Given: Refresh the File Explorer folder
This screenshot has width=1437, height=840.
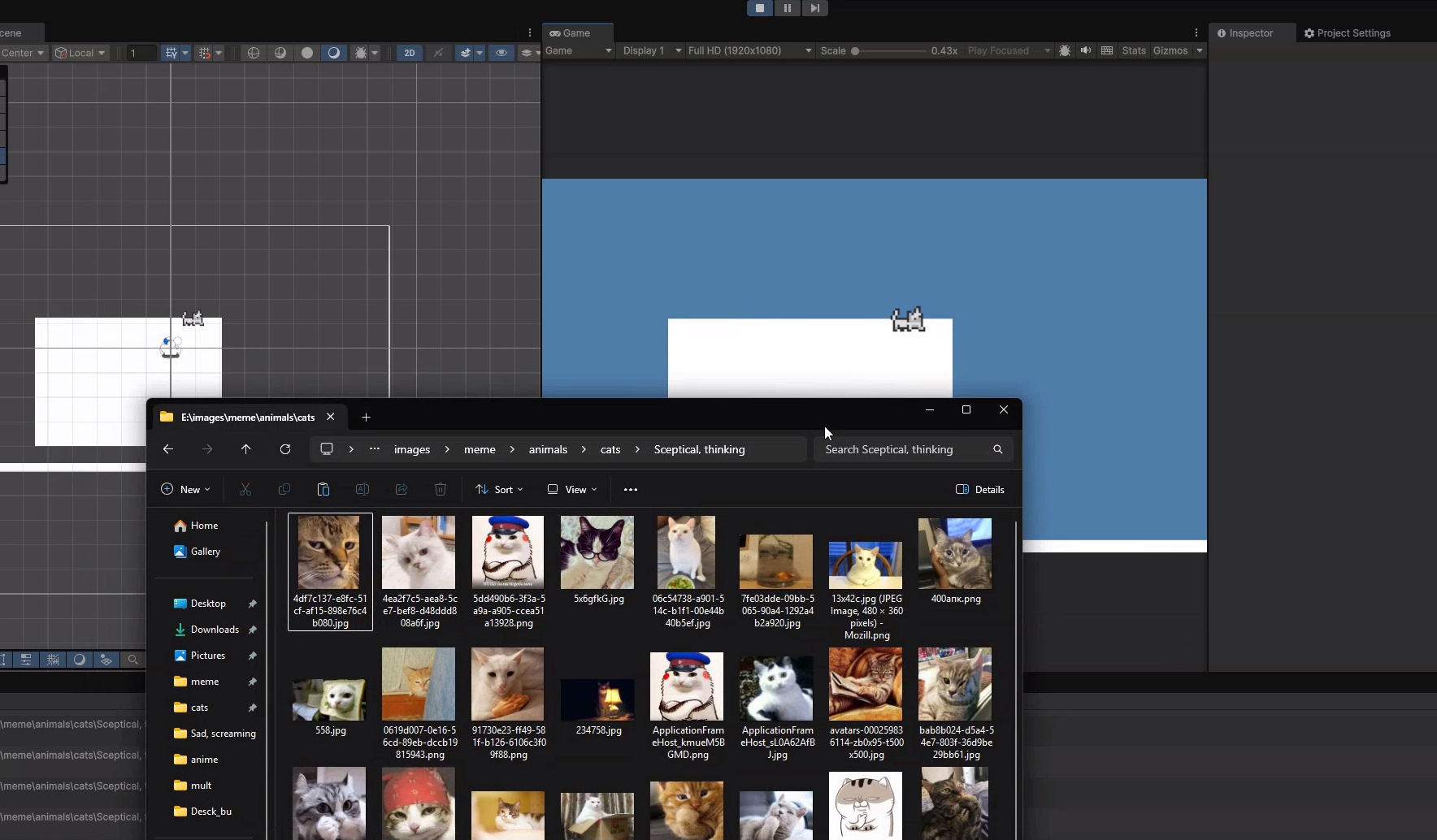Looking at the screenshot, I should click(x=285, y=449).
